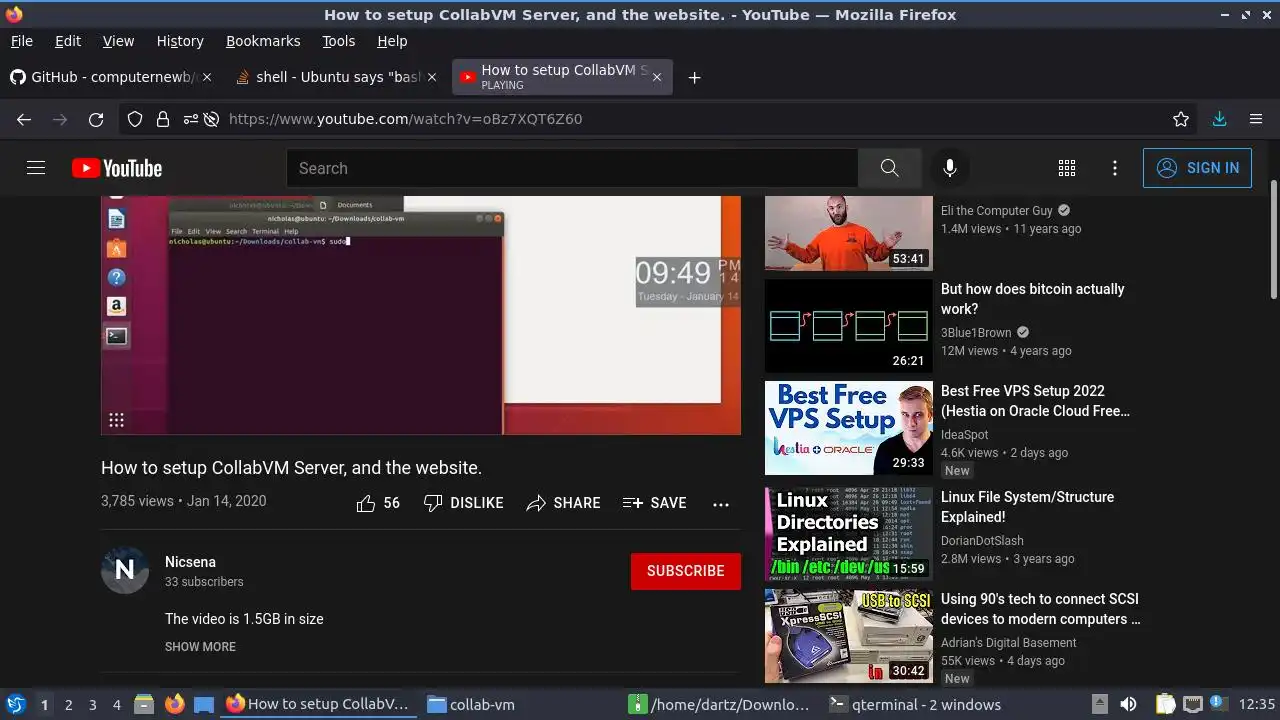Switch to the /home/dartz/Downlo... taskbar window
This screenshot has width=1280, height=720.
(718, 704)
